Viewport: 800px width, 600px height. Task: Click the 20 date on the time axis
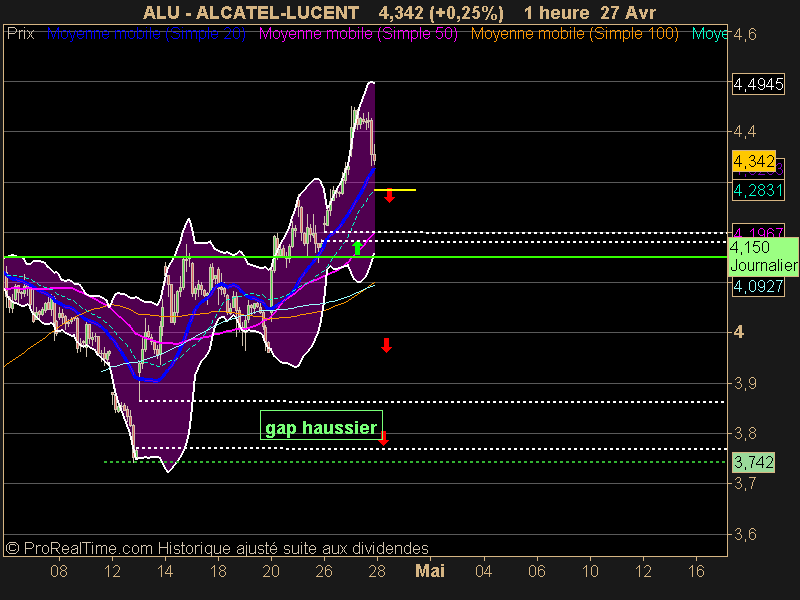[x=271, y=571]
